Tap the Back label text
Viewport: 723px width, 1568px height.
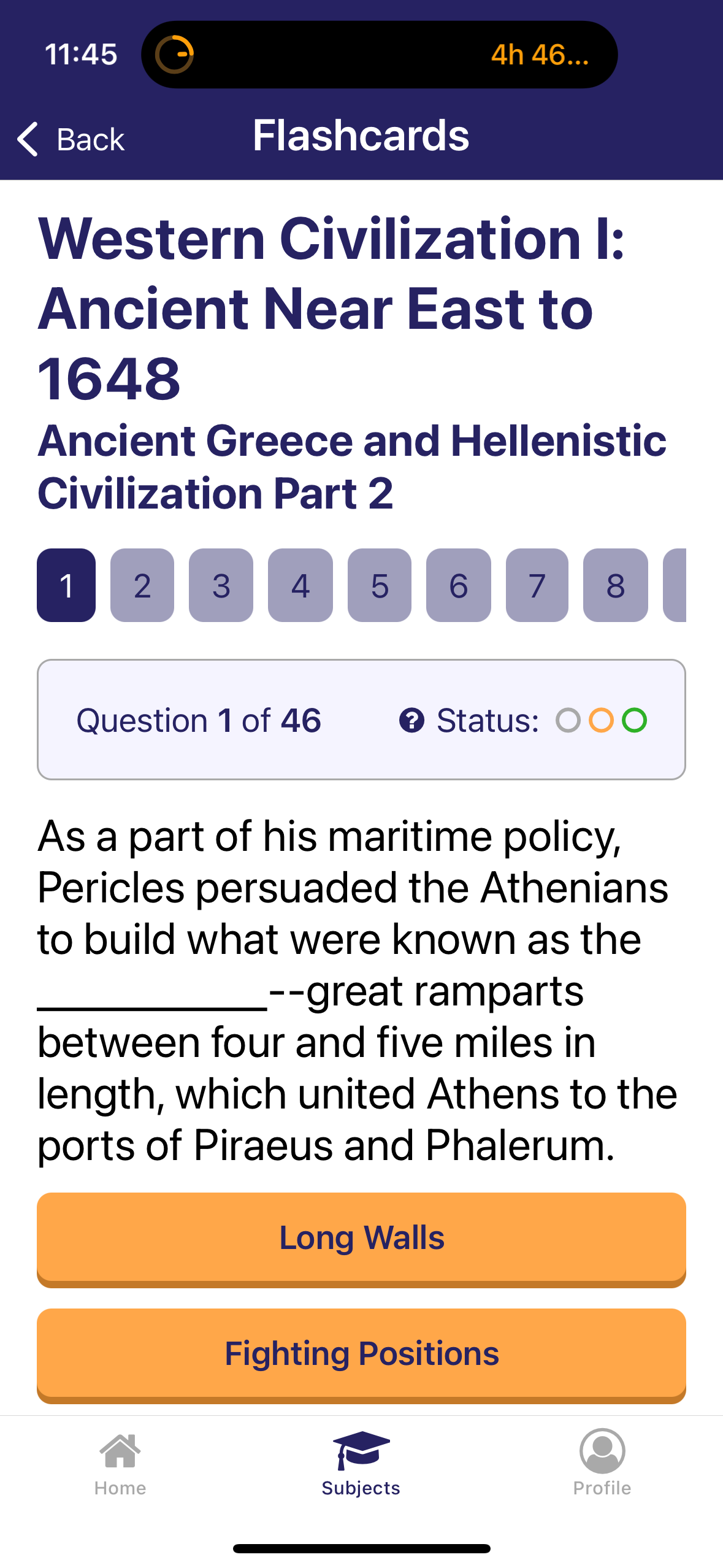tap(91, 140)
